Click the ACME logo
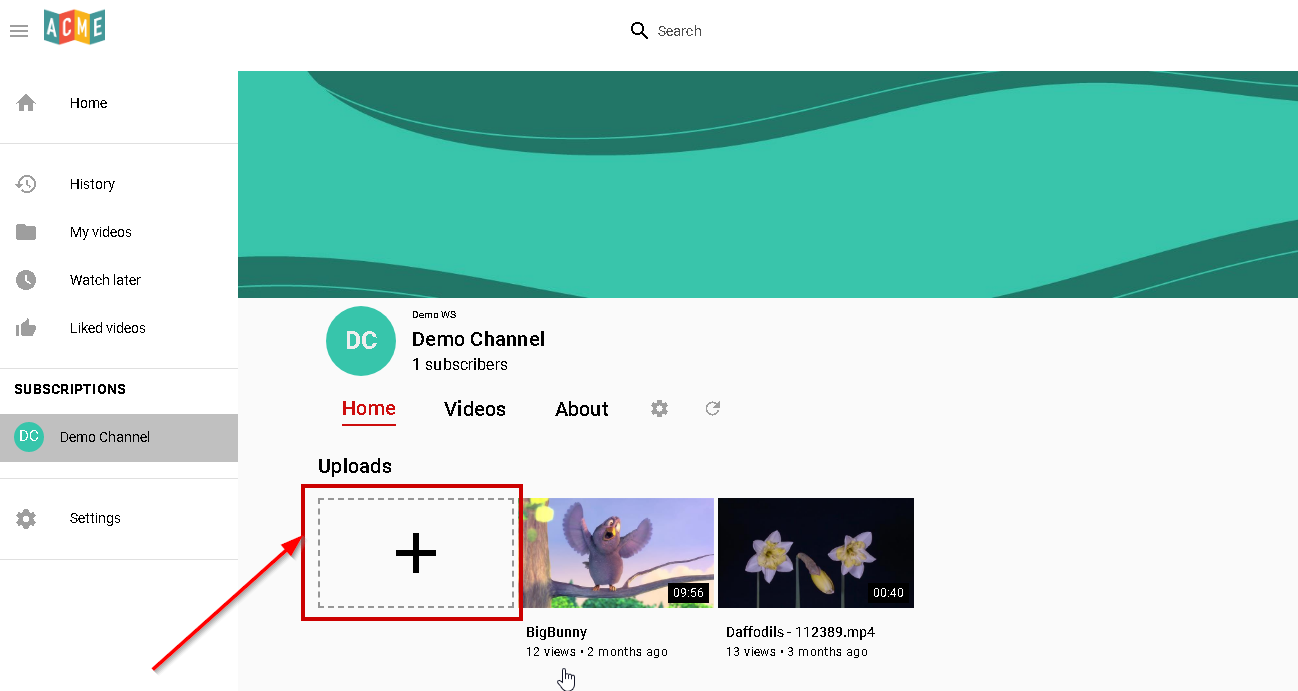Viewport: 1298px width, 691px height. tap(75, 28)
